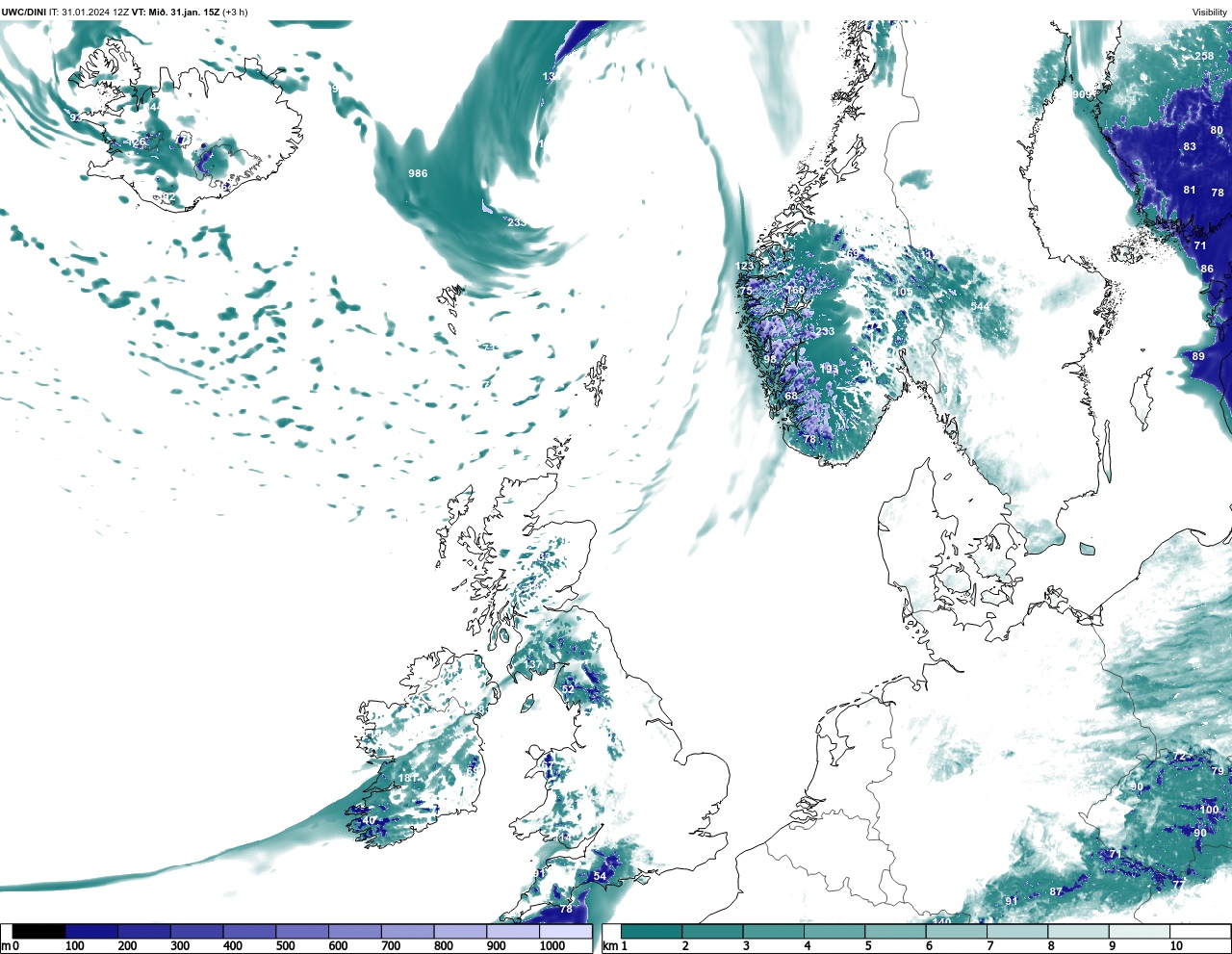The image size is (1232, 954).
Task: Click the '544' value over Sweden
Action: click(x=980, y=306)
